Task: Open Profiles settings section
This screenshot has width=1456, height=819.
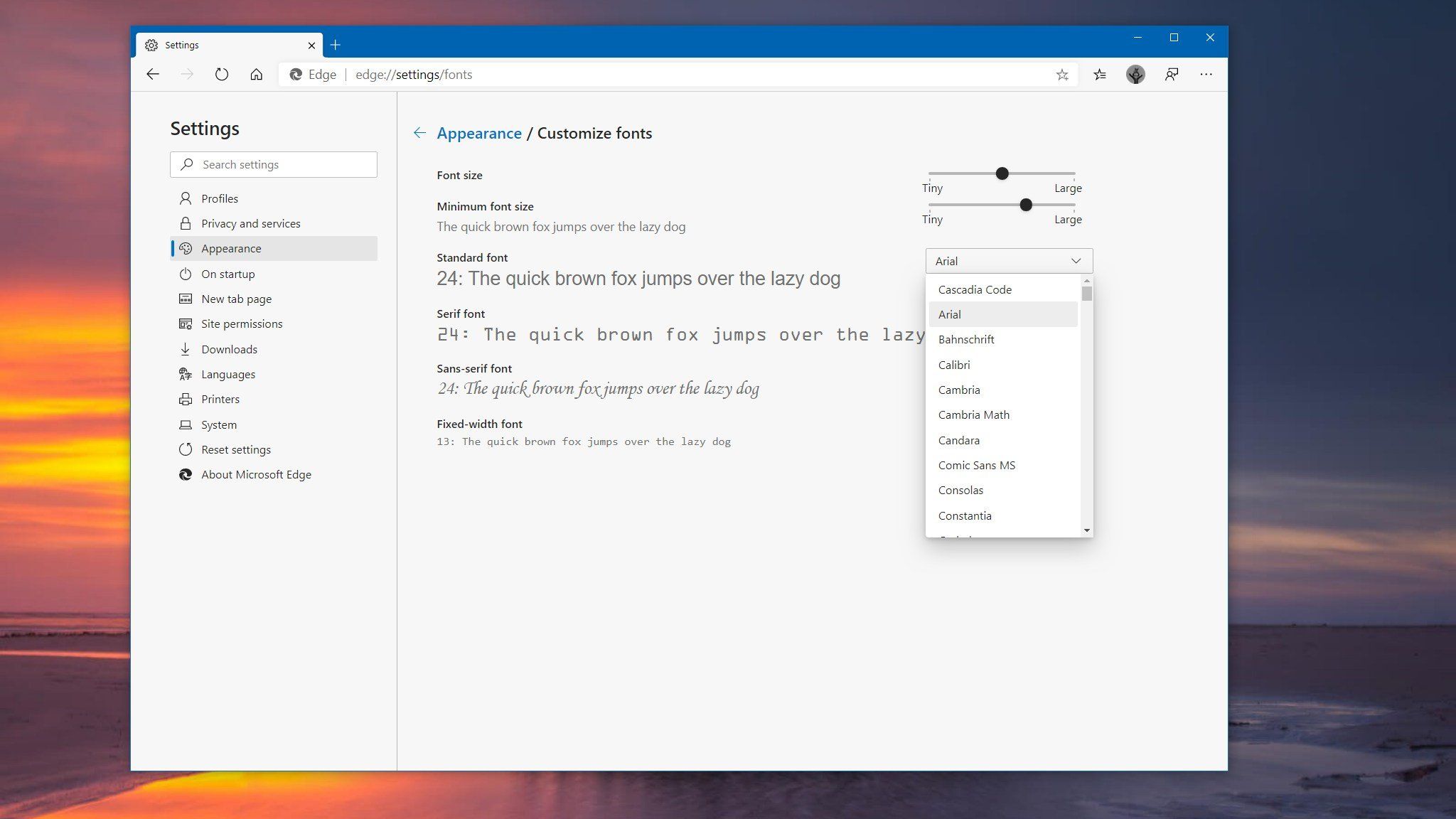Action: point(274,198)
